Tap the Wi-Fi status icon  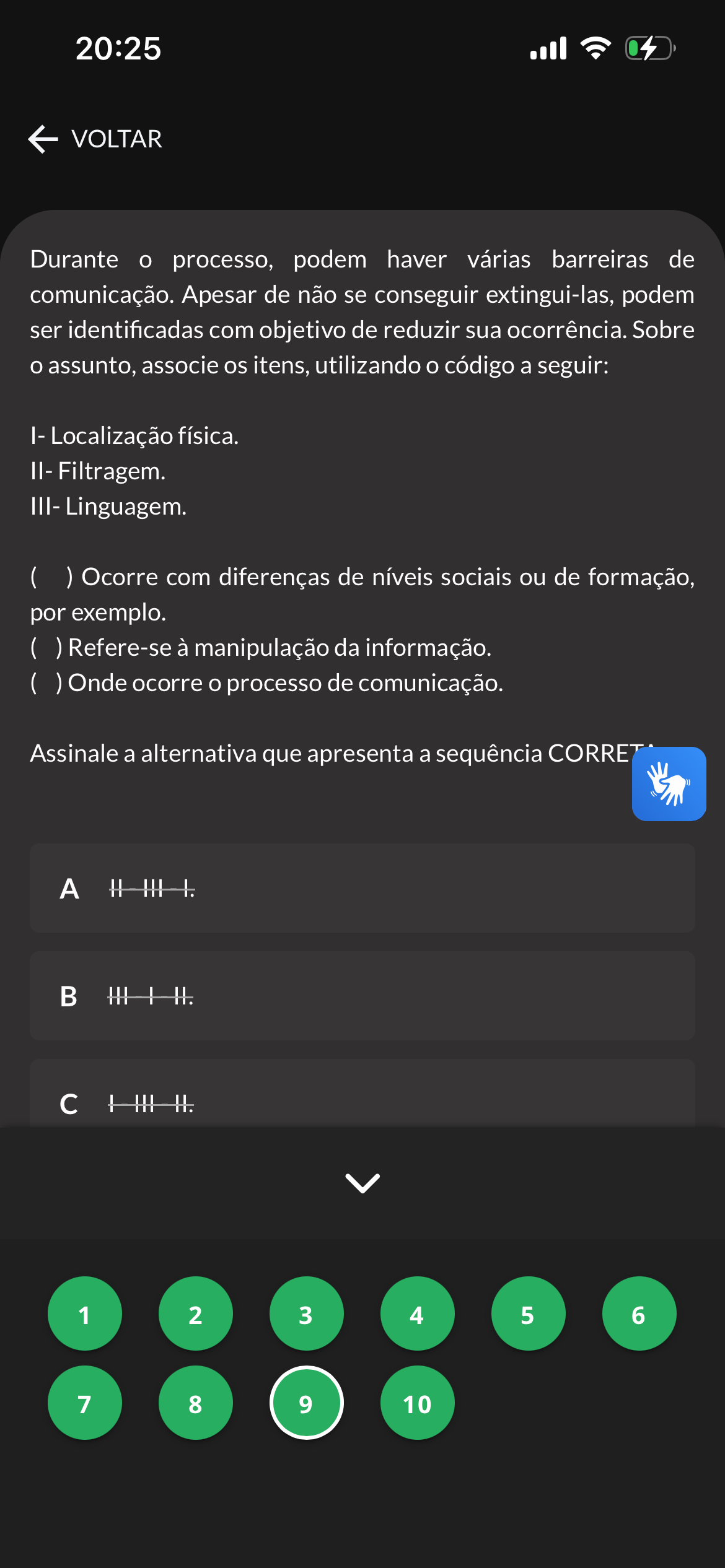tap(595, 48)
